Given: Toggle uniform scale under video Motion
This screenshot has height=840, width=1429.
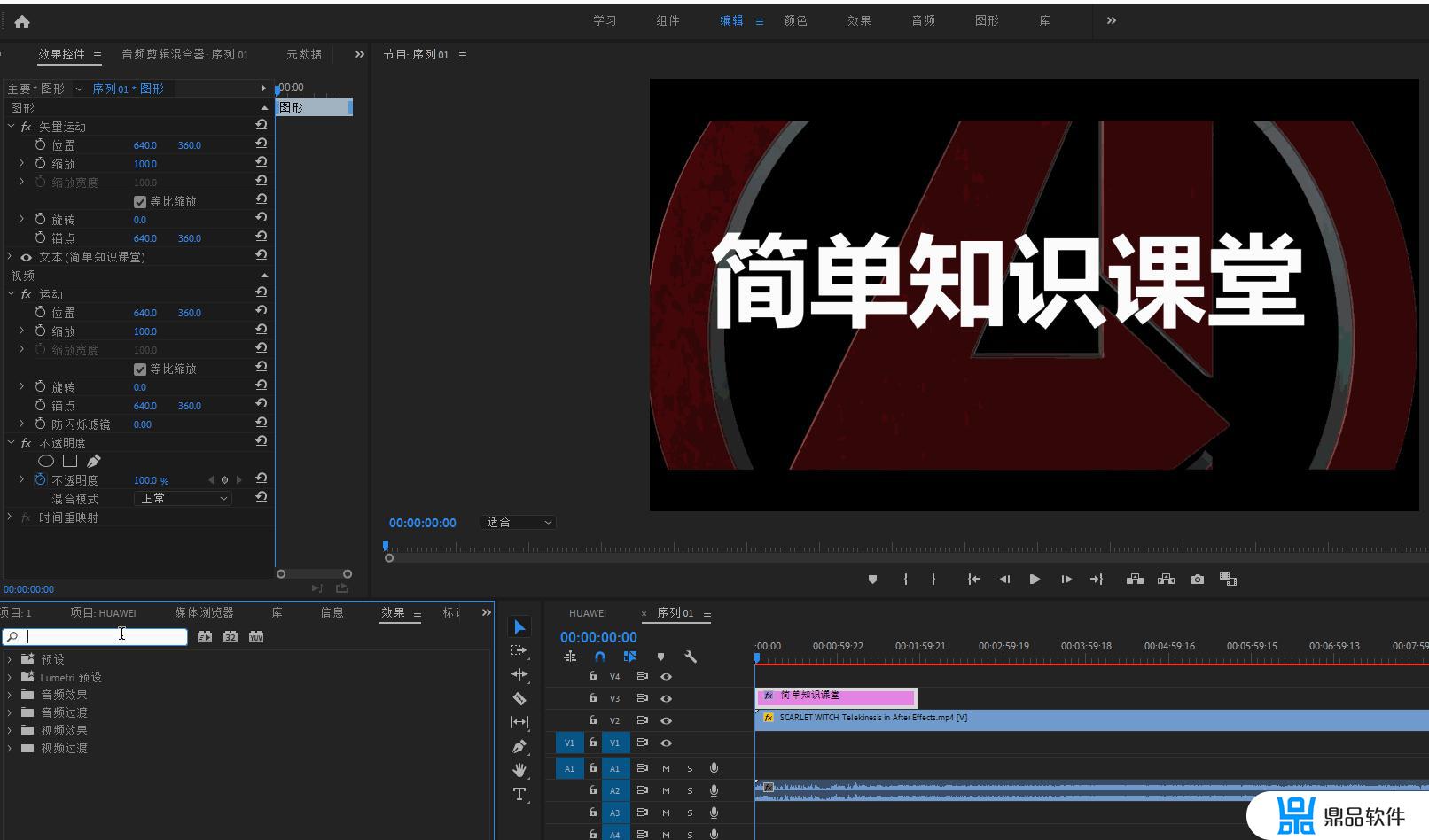Looking at the screenshot, I should 140,369.
